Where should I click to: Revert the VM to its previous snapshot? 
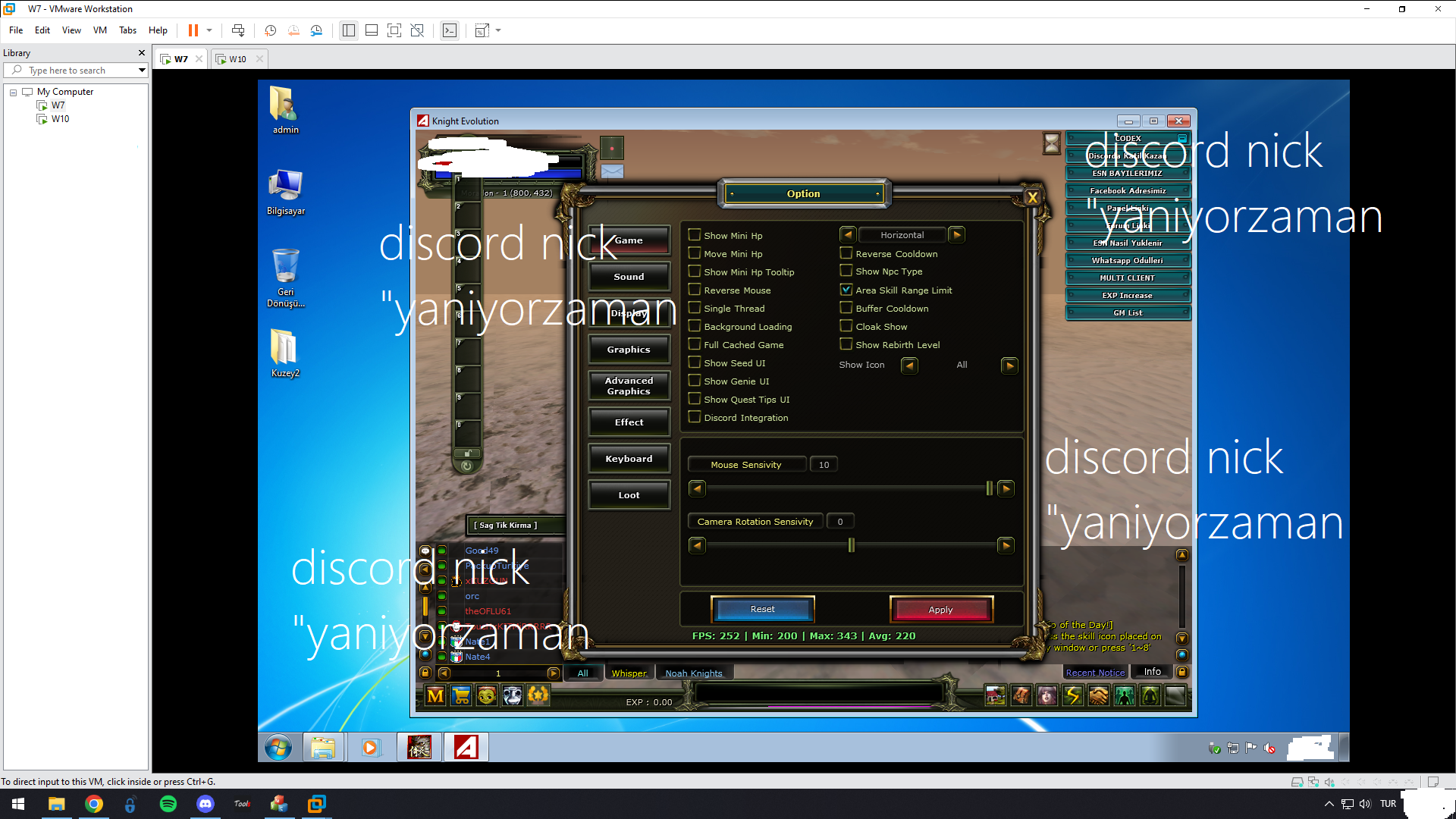coord(293,30)
